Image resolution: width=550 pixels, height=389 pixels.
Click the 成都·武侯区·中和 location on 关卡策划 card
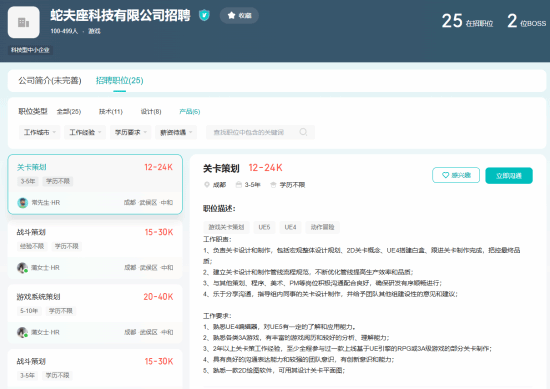[148, 202]
